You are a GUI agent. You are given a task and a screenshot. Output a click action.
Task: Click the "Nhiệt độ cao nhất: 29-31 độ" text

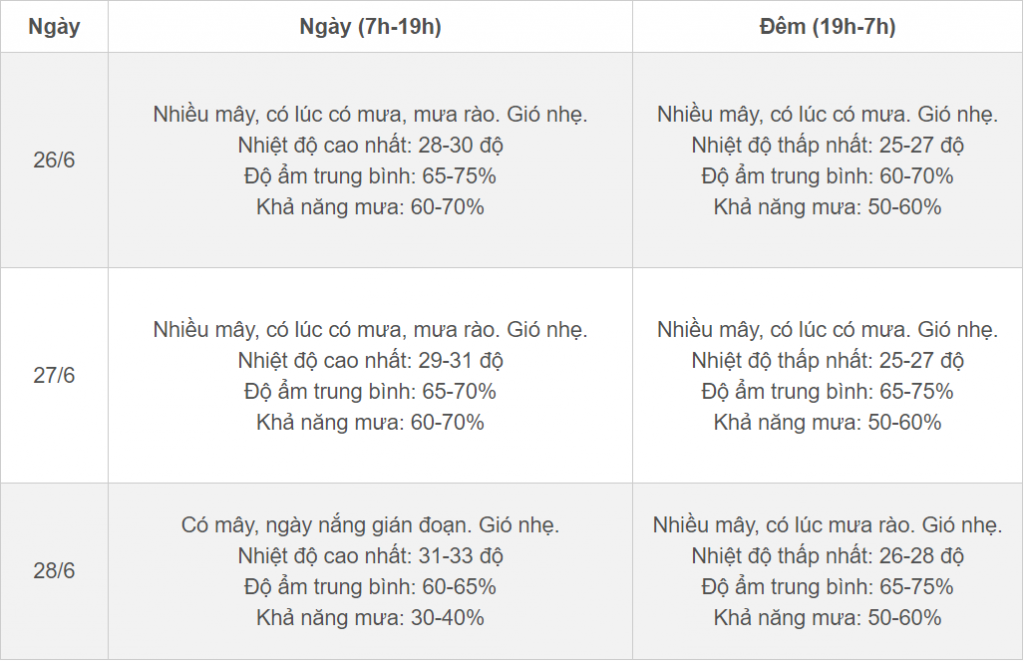click(370, 360)
